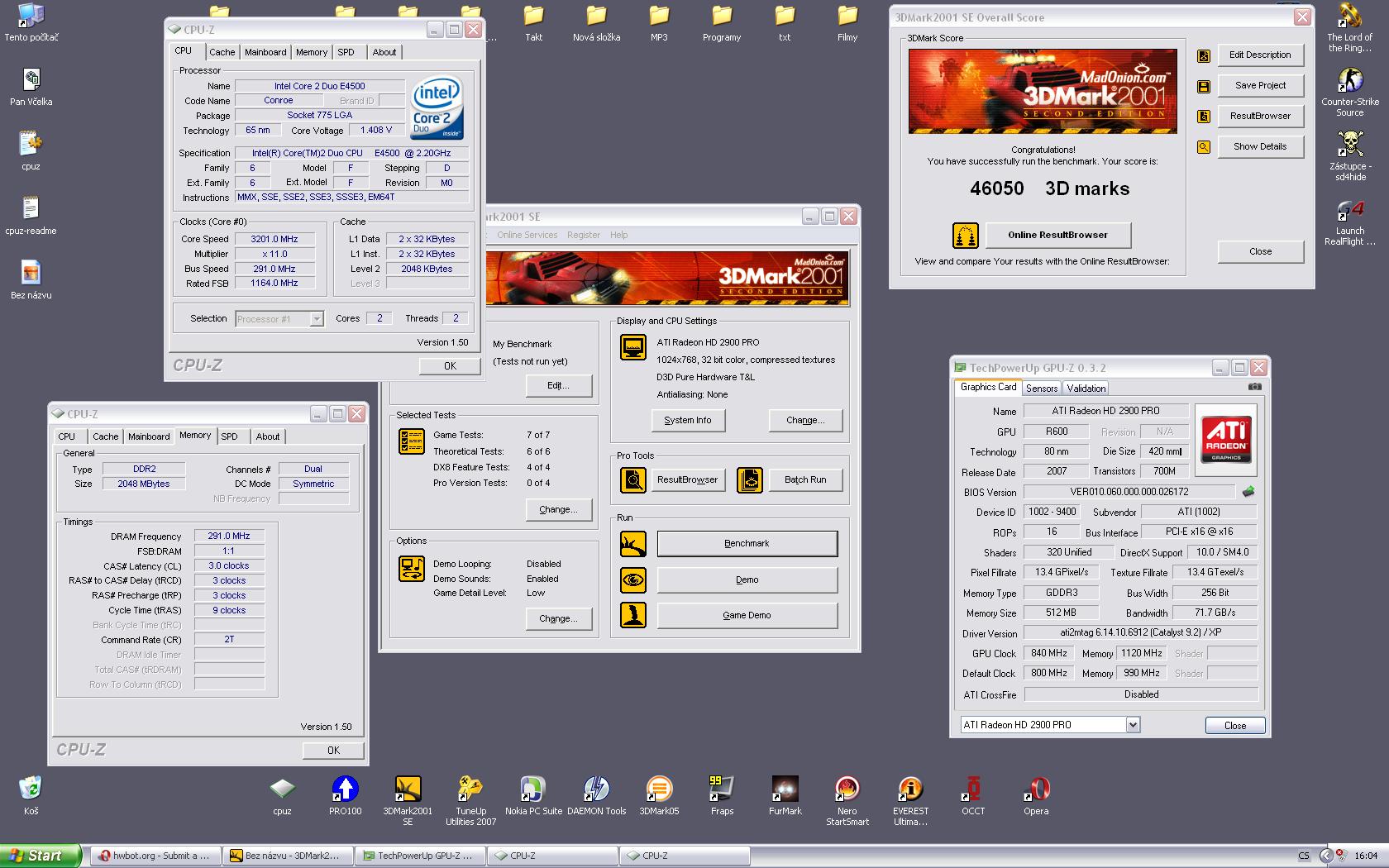The width and height of the screenshot is (1389, 868).
Task: Click the 46050 3D marks score
Action: (1049, 189)
